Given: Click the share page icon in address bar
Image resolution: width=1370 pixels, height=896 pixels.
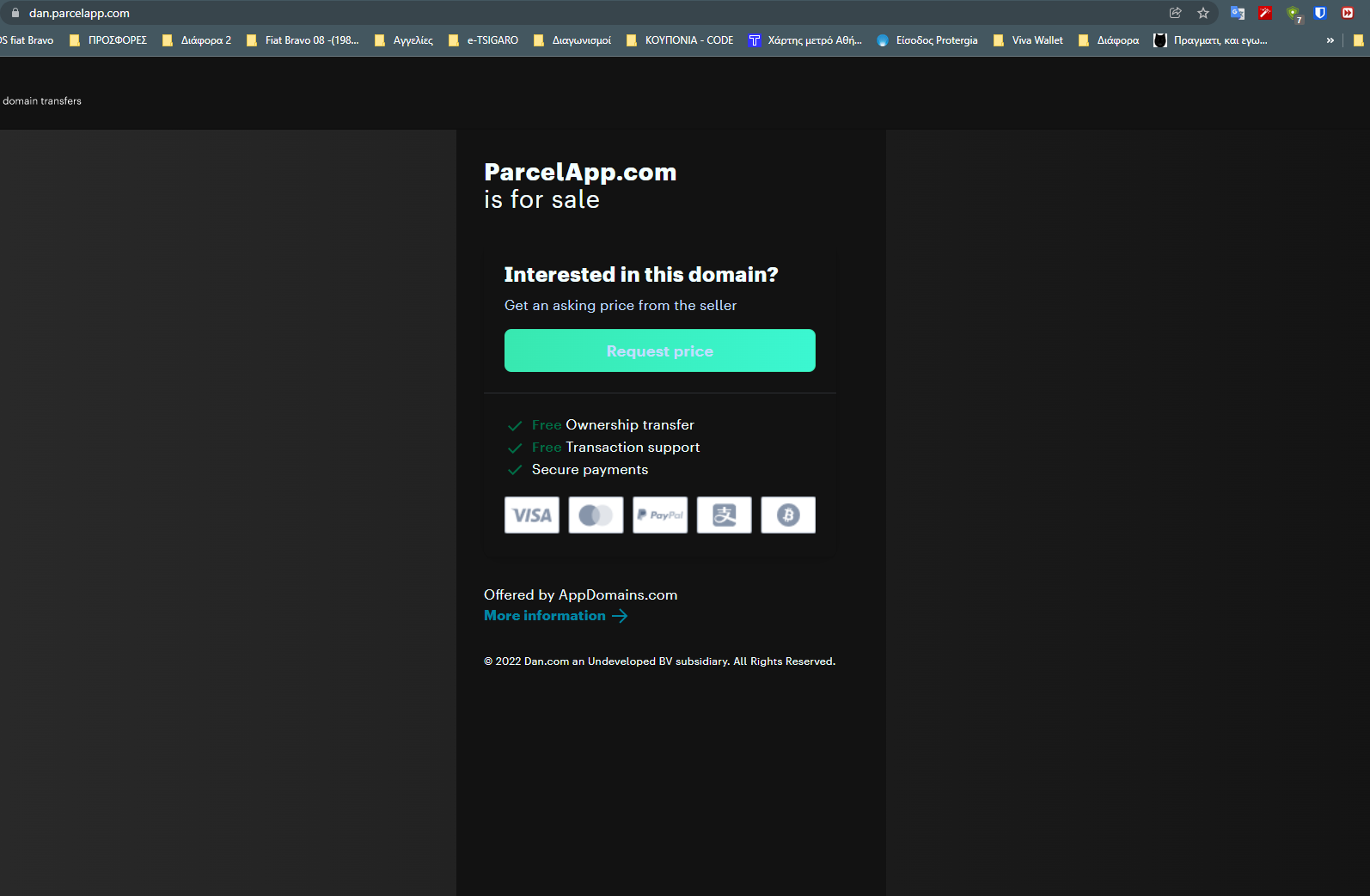Looking at the screenshot, I should pos(1175,13).
